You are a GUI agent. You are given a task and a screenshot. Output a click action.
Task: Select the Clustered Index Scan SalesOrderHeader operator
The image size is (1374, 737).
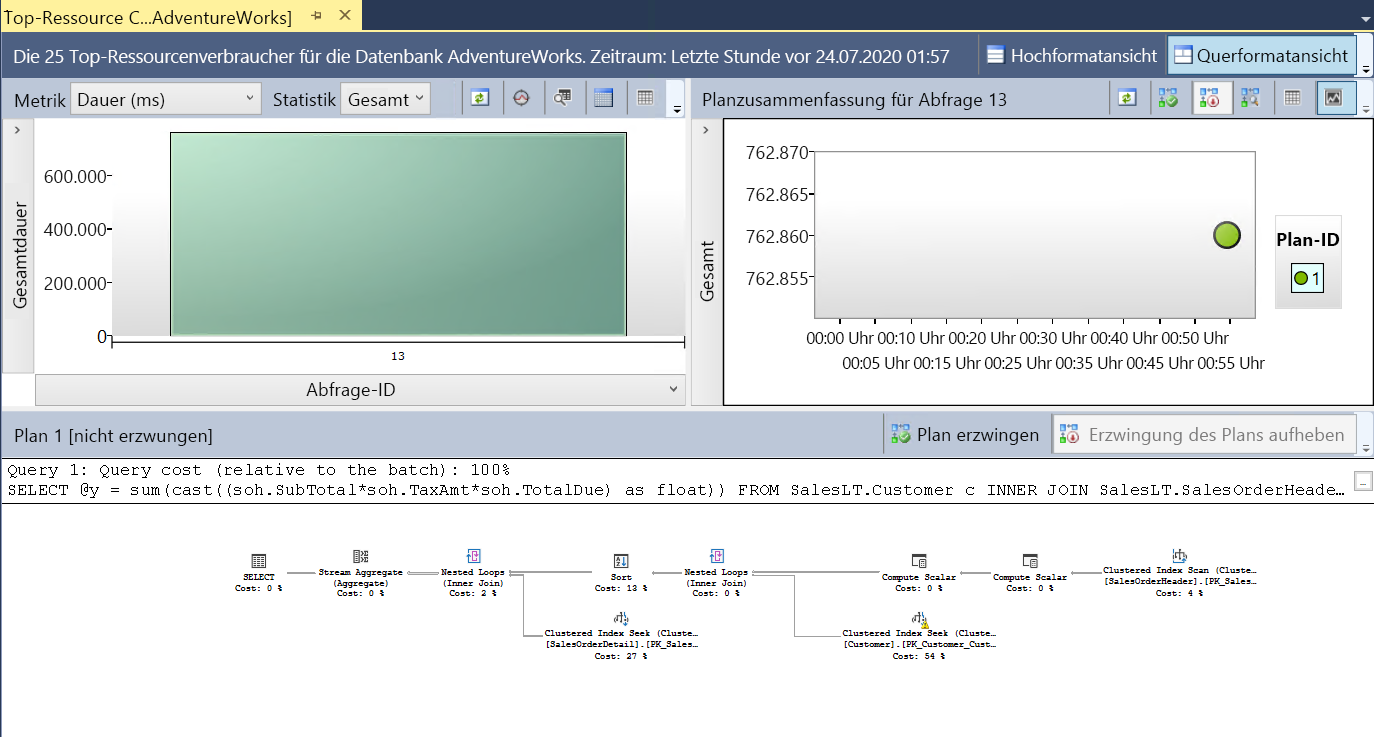point(1179,573)
